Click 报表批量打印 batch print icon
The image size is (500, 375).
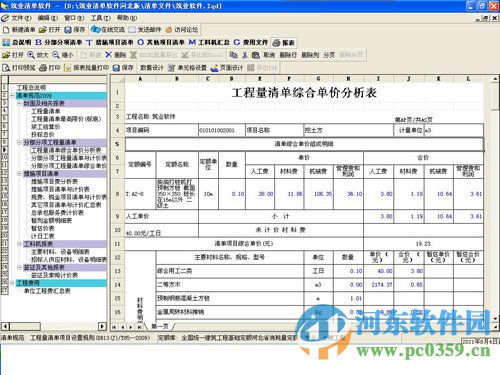(x=68, y=68)
